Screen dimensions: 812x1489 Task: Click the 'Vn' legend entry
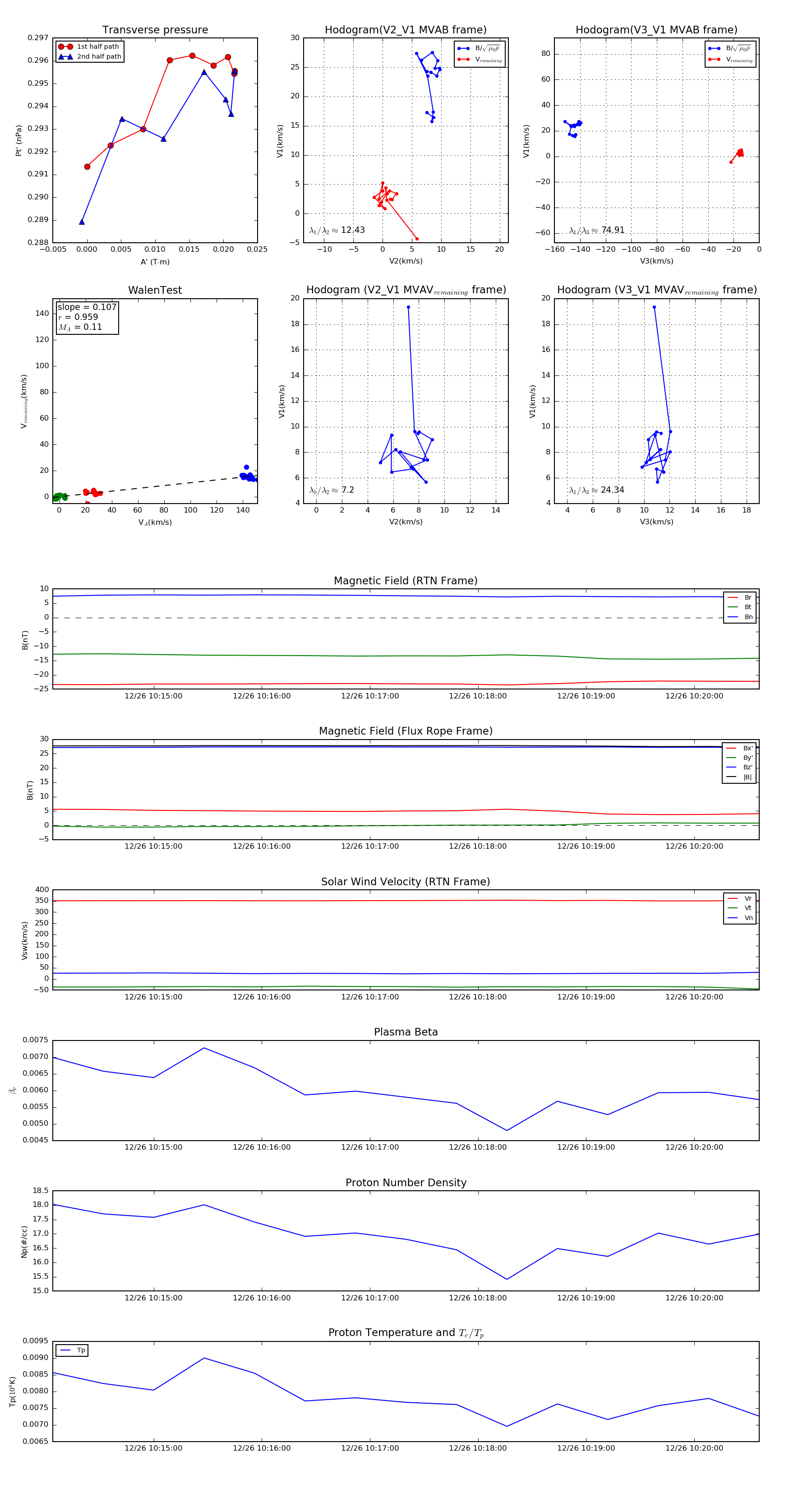tap(740, 918)
